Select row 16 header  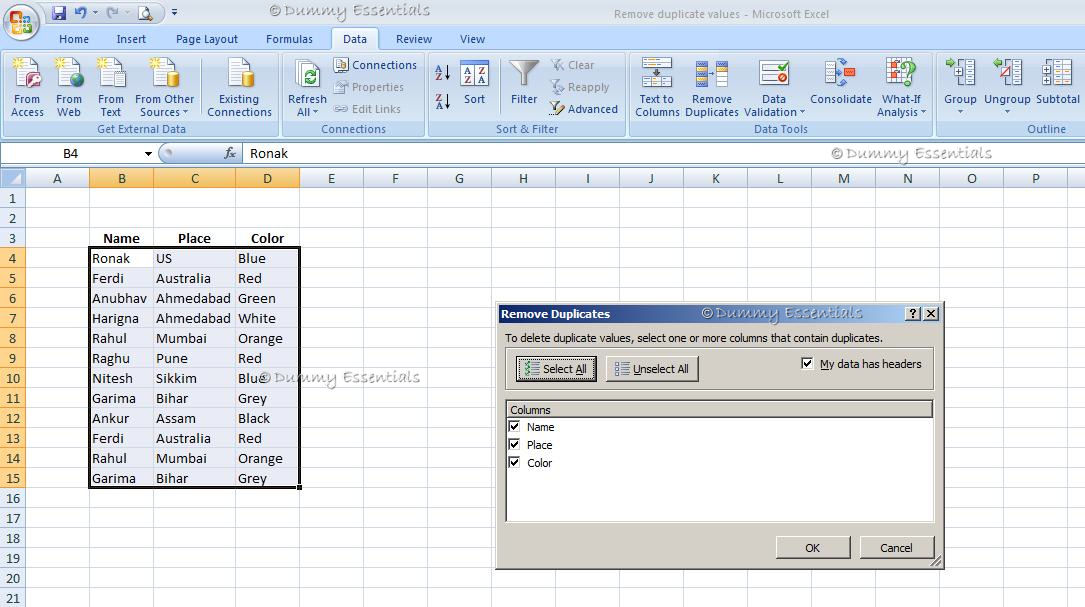click(12, 498)
